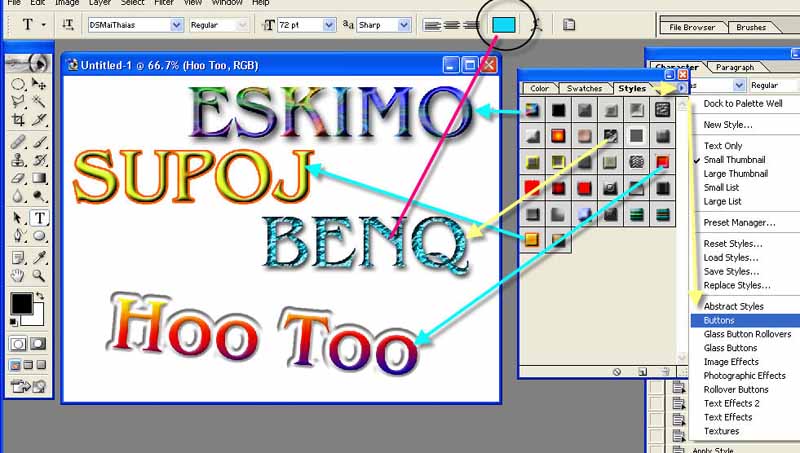Reset default foreground and background colors
Screen dimensions: 800x453
tap(14, 322)
